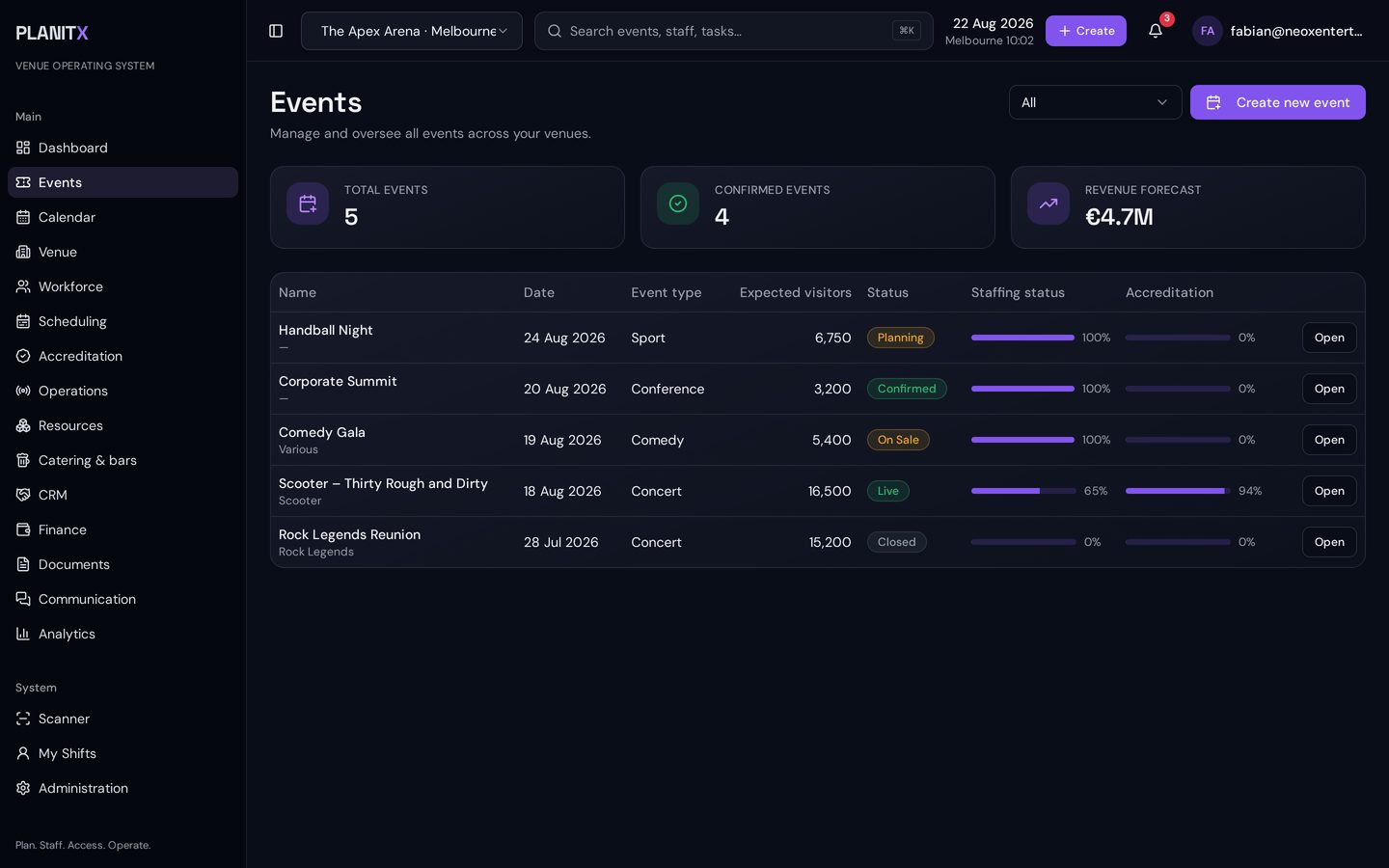Click the ⌘K shortcut badge in search
This screenshot has height=868, width=1389.
click(906, 31)
